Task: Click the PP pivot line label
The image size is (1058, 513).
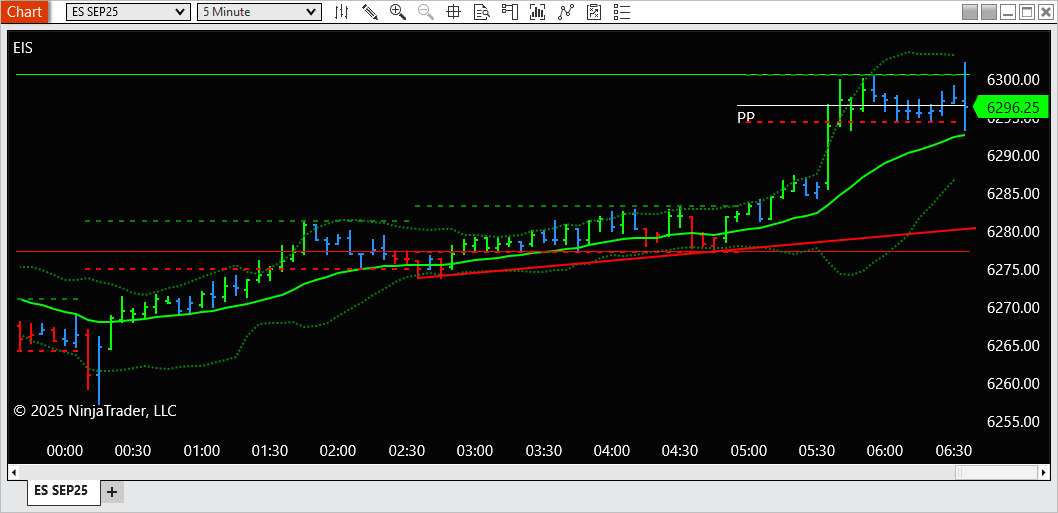Action: (746, 117)
